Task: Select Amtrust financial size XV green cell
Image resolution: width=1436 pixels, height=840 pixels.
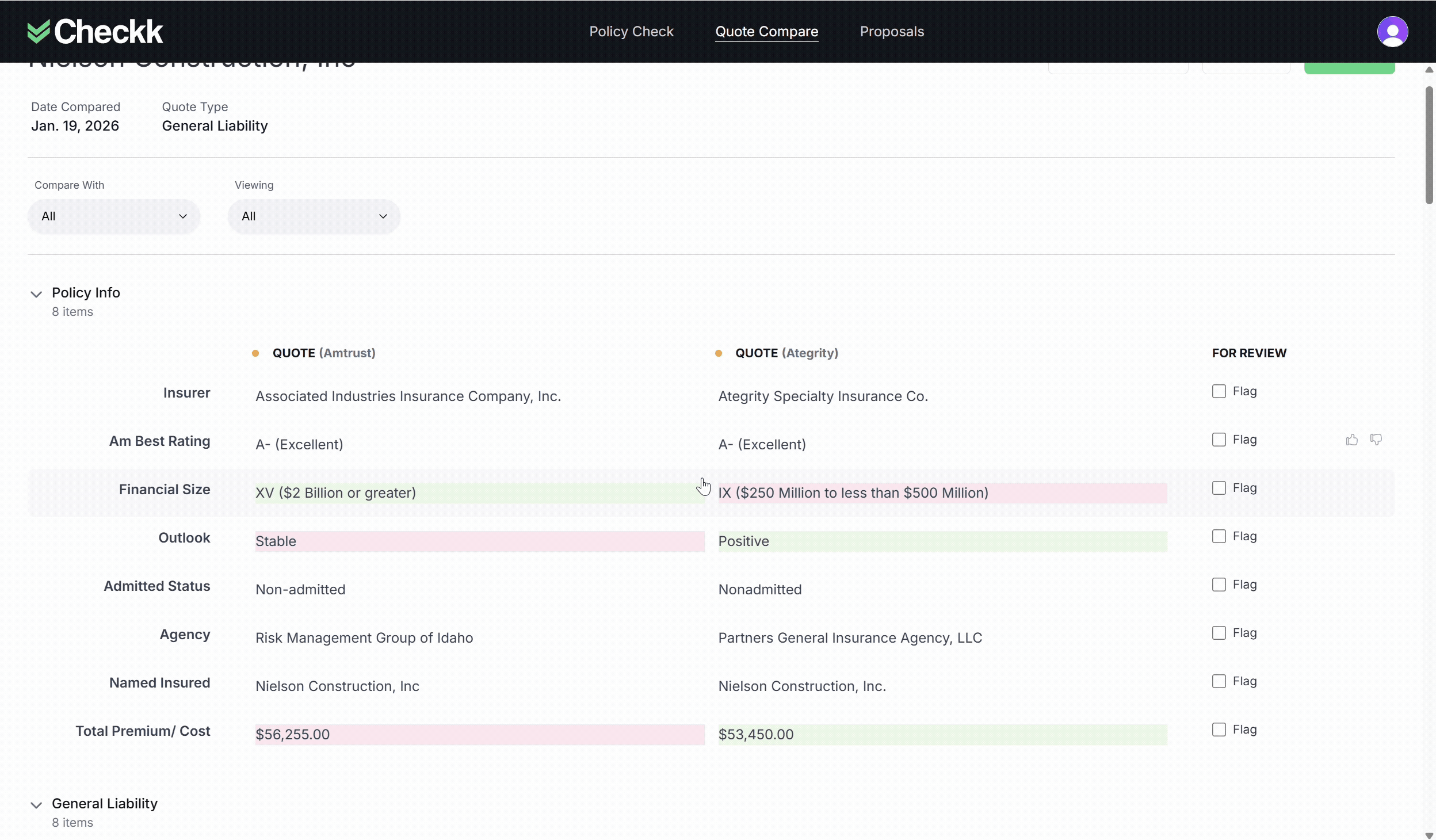Action: coord(480,493)
